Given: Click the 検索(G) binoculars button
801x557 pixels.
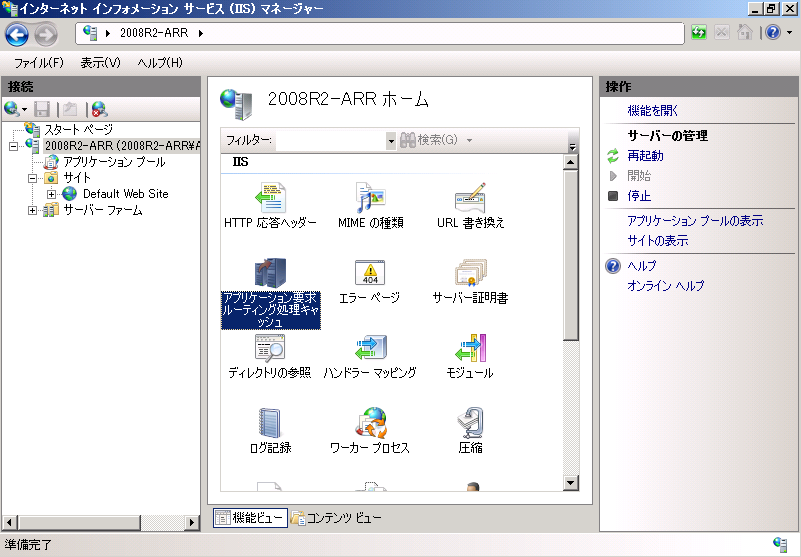Looking at the screenshot, I should pyautogui.click(x=429, y=141).
